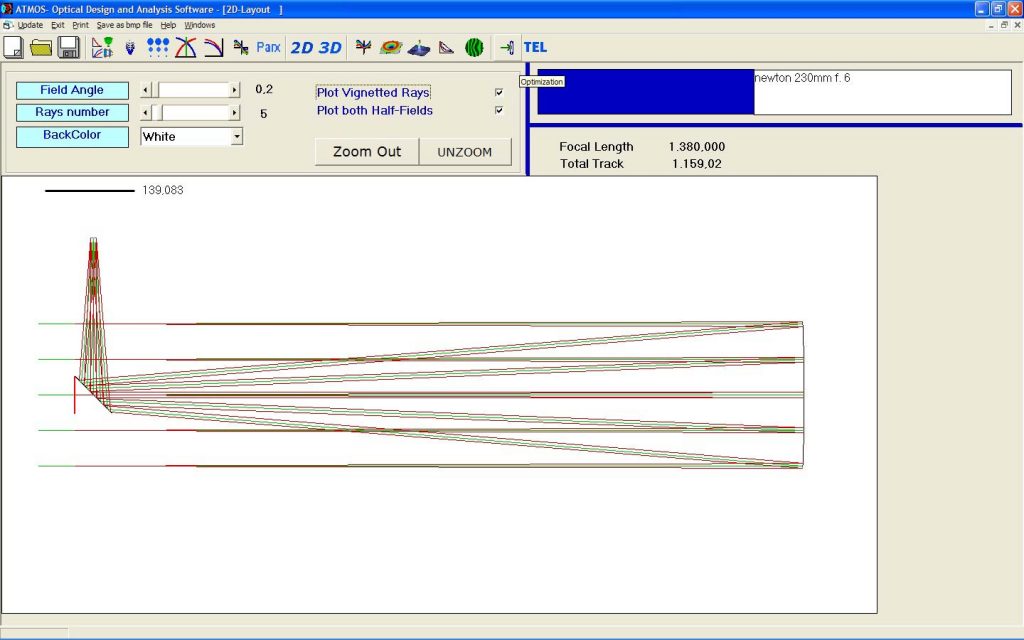The image size is (1024, 640).
Task: Click Save as bmp file menu
Action: coord(125,25)
